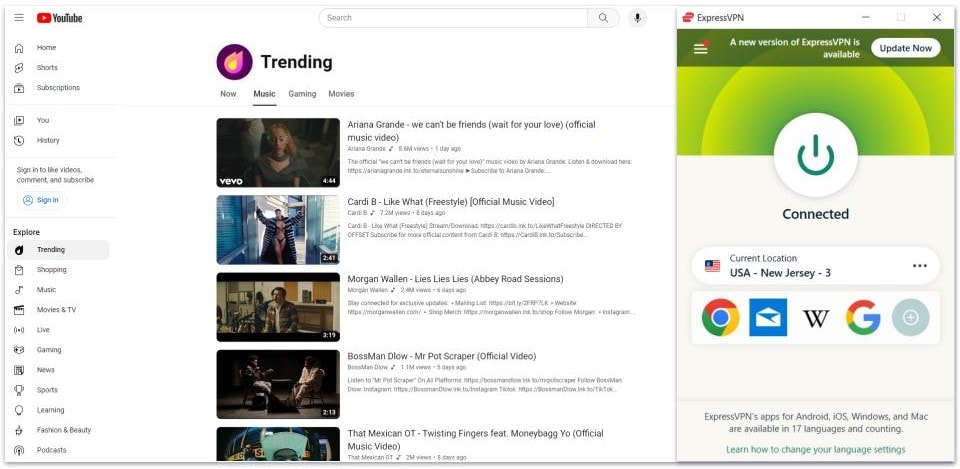
Task: Click BossMan Dlow video thumbnail
Action: point(278,384)
